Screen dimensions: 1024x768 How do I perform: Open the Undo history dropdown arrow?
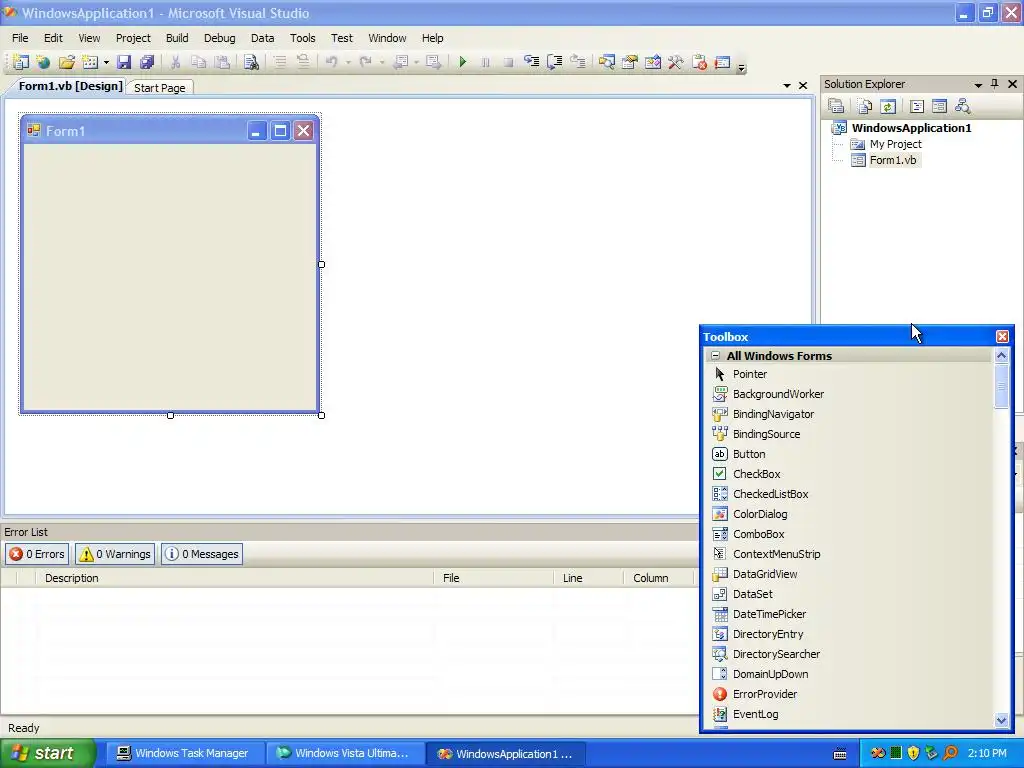coord(348,63)
